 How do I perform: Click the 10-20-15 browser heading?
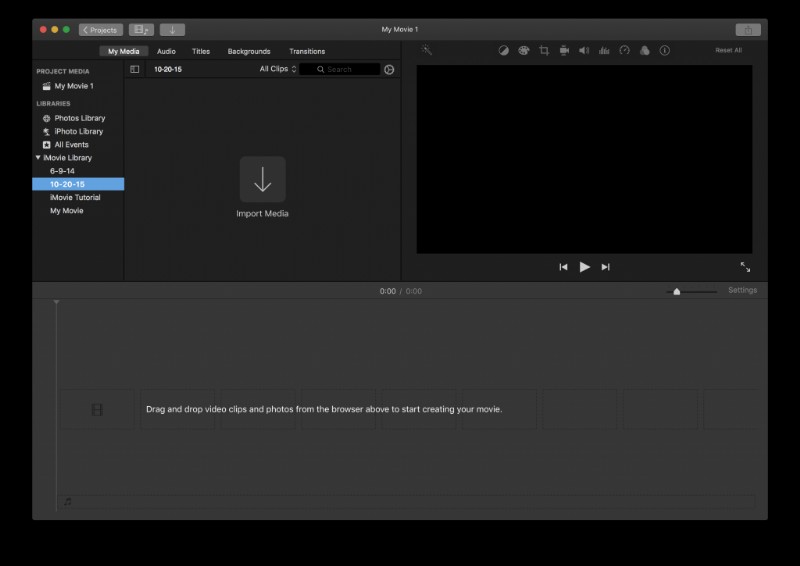coord(168,69)
